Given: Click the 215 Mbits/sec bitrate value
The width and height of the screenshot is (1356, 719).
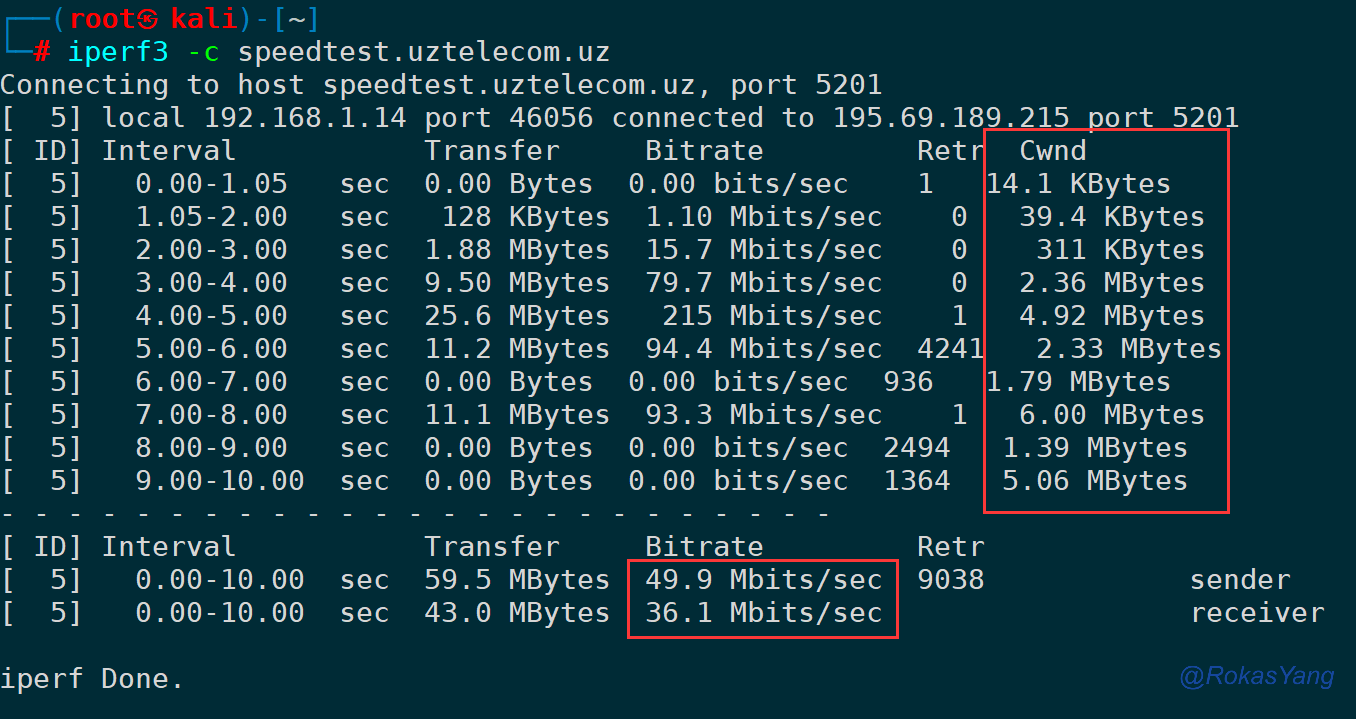Looking at the screenshot, I should pyautogui.click(x=771, y=316).
